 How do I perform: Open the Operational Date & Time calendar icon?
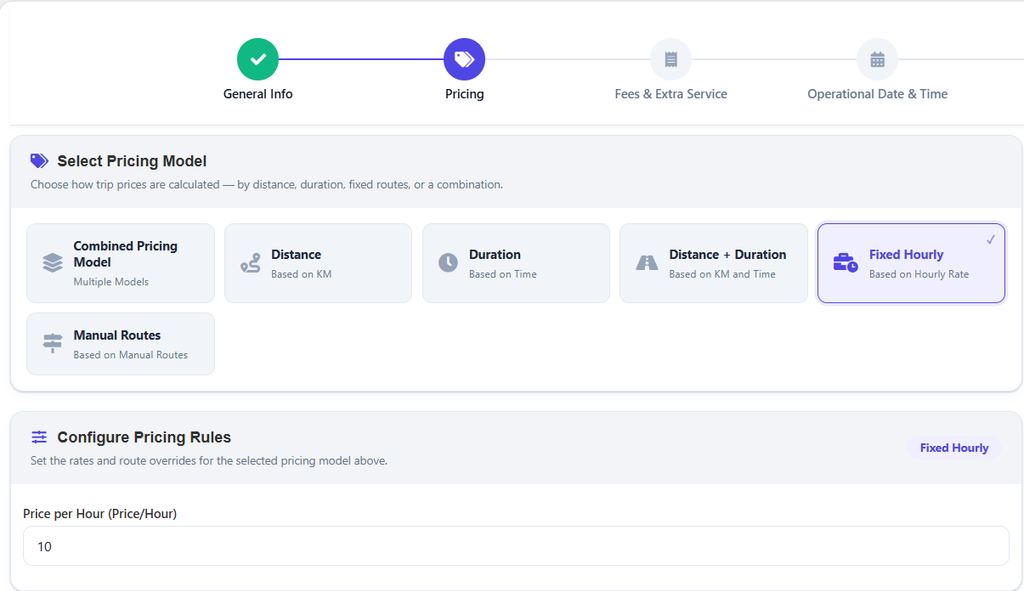(877, 59)
